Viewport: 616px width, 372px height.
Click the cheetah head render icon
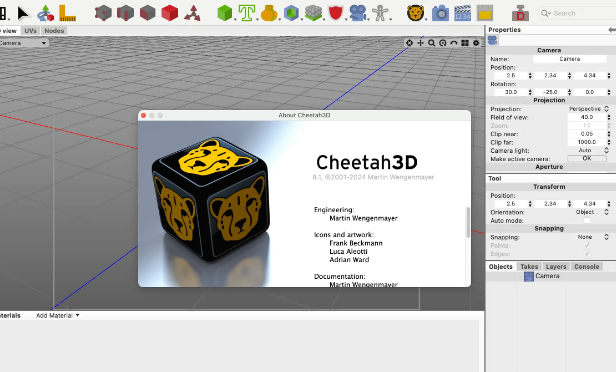[415, 13]
